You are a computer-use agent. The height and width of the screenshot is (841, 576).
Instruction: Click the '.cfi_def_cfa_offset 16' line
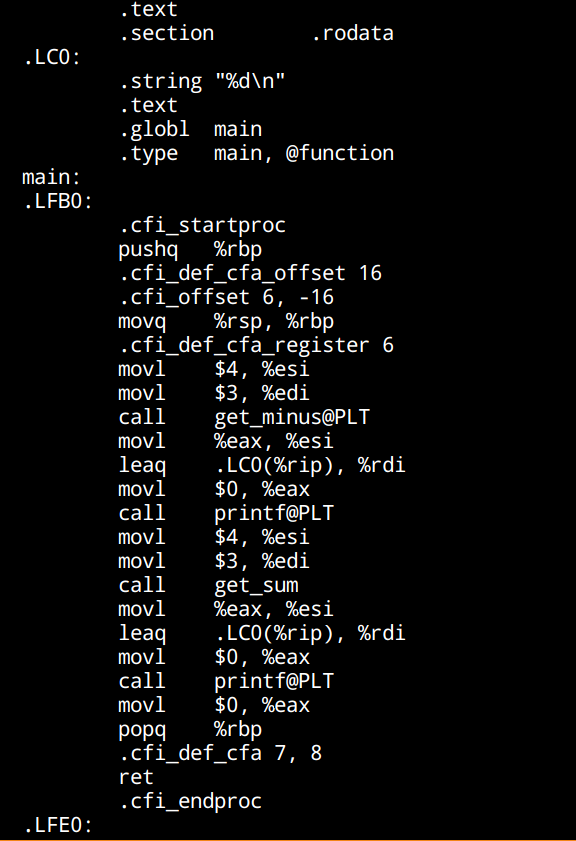250,273
